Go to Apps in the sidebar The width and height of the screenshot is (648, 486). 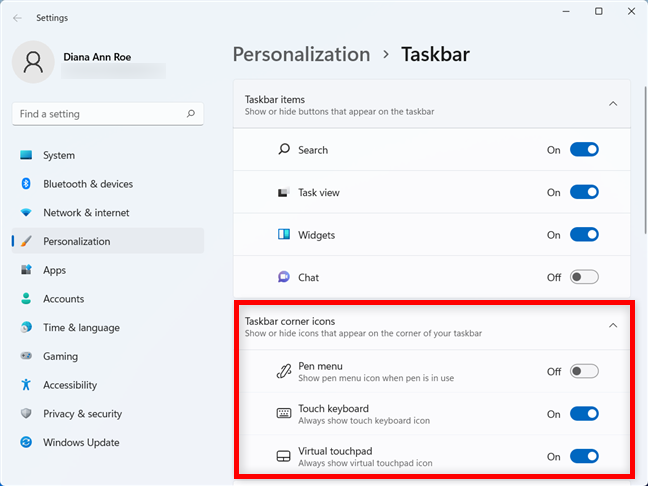click(54, 270)
